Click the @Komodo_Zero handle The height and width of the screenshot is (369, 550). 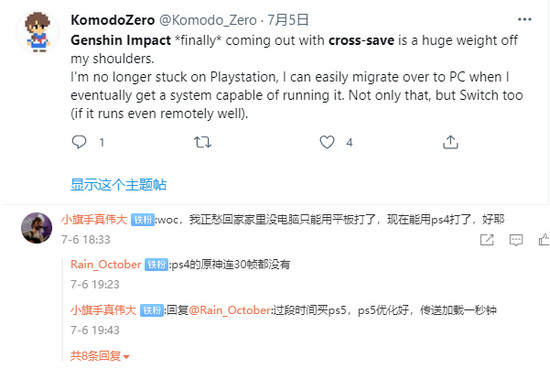point(208,20)
